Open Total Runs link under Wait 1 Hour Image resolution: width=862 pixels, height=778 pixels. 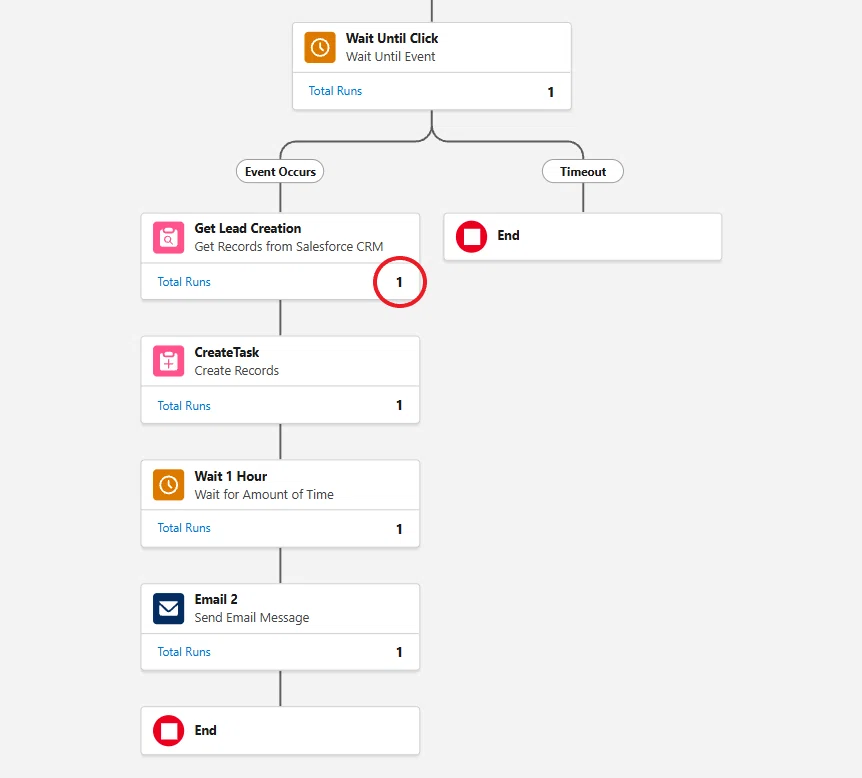tap(184, 528)
